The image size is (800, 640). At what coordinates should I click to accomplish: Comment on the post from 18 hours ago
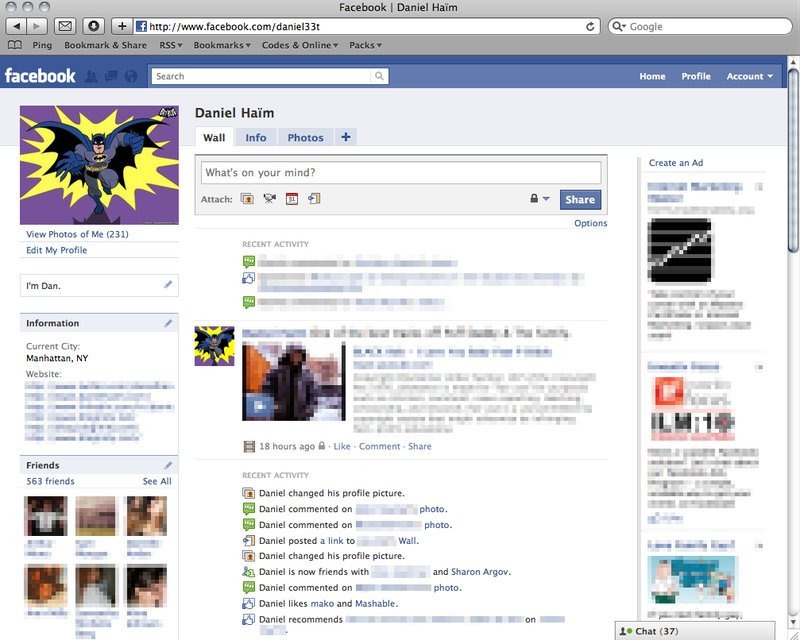click(379, 446)
